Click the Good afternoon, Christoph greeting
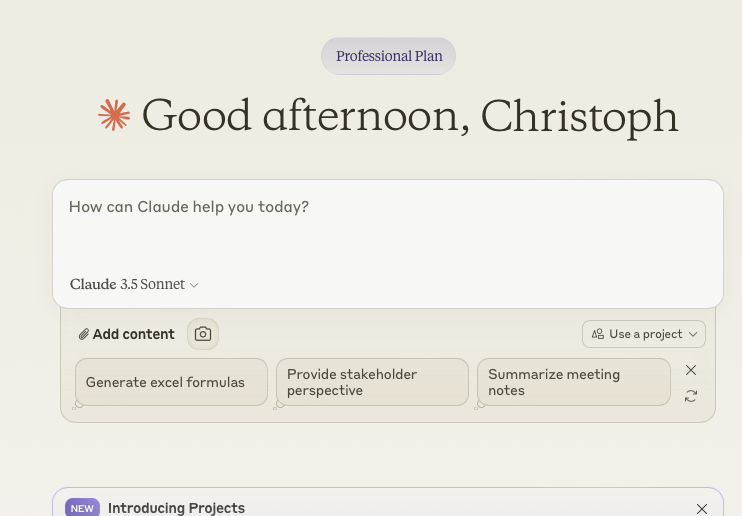The height and width of the screenshot is (516, 742). [410, 116]
